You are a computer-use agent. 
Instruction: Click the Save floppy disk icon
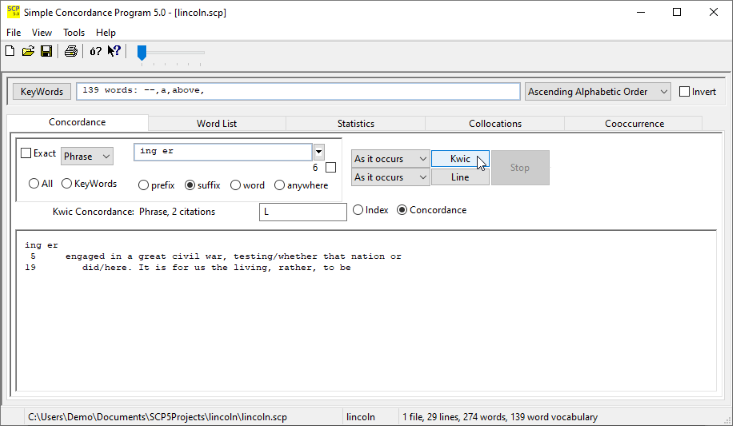coord(46,52)
